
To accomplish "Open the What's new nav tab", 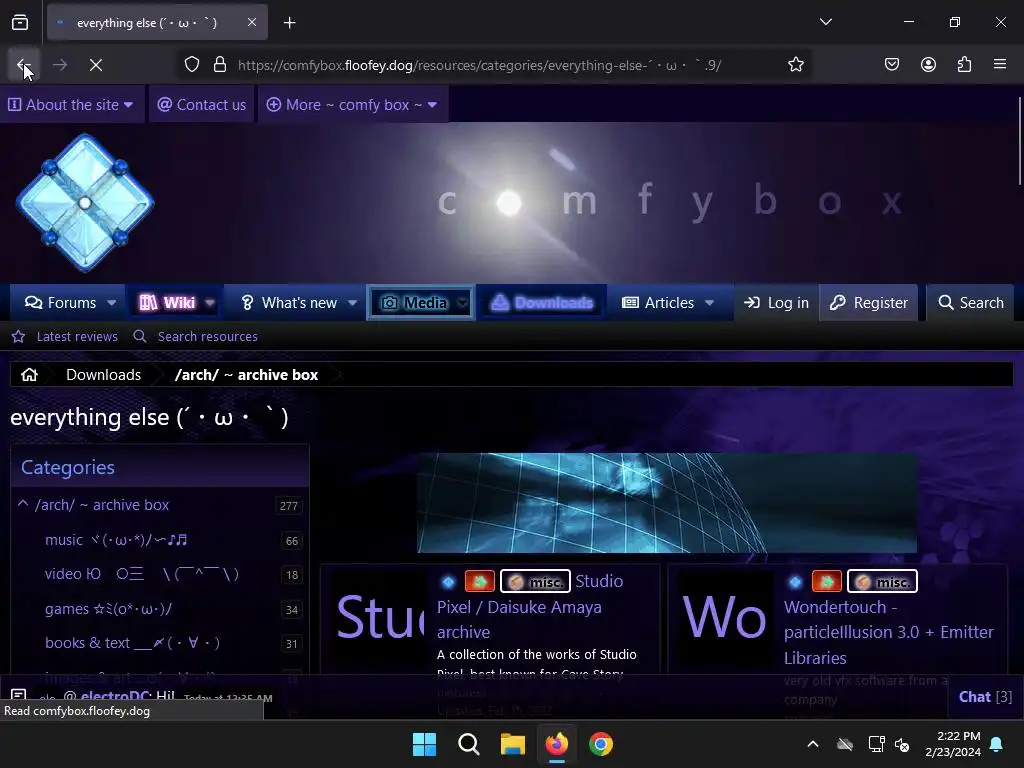I will (x=289, y=302).
